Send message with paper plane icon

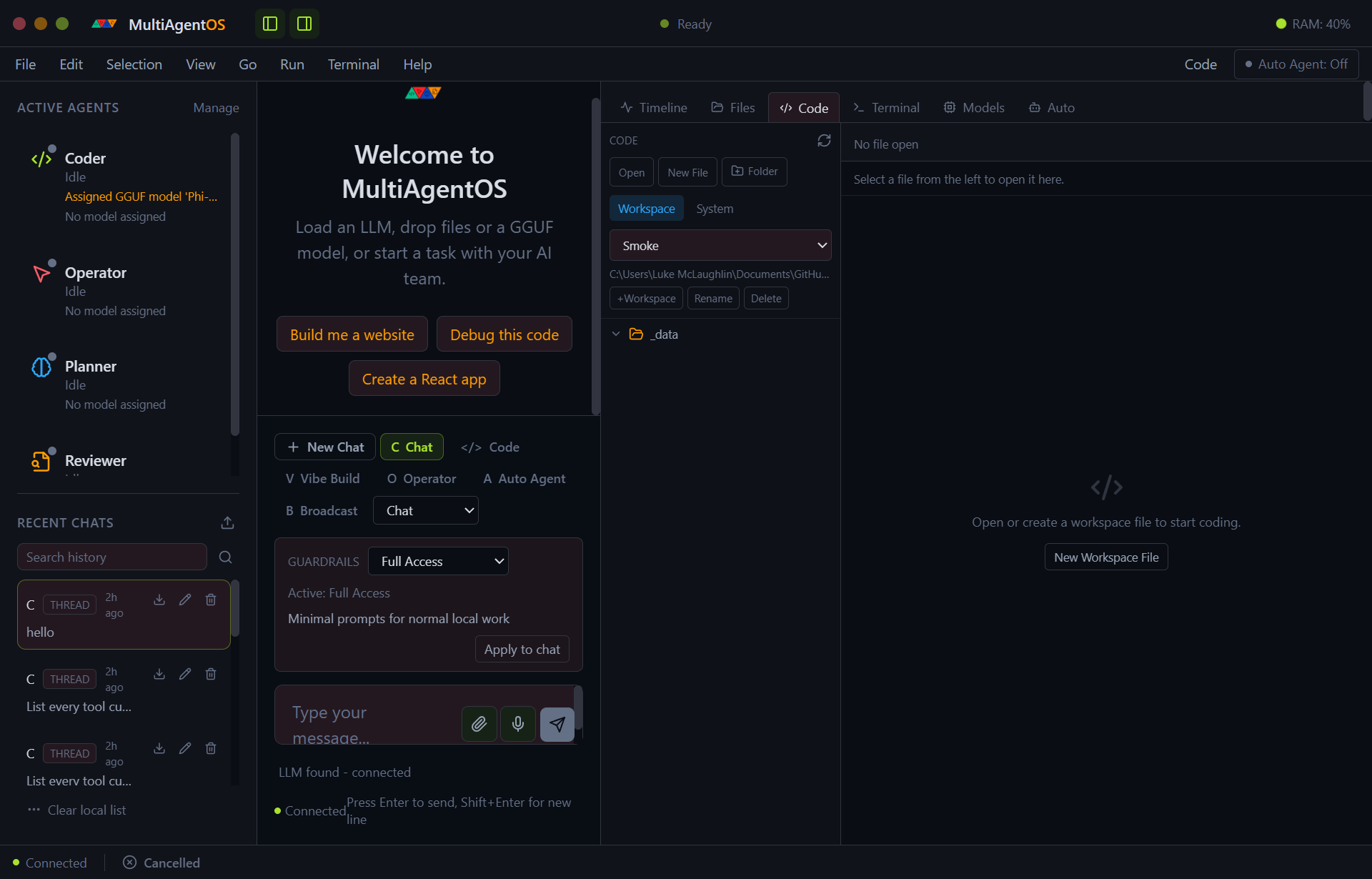[557, 724]
